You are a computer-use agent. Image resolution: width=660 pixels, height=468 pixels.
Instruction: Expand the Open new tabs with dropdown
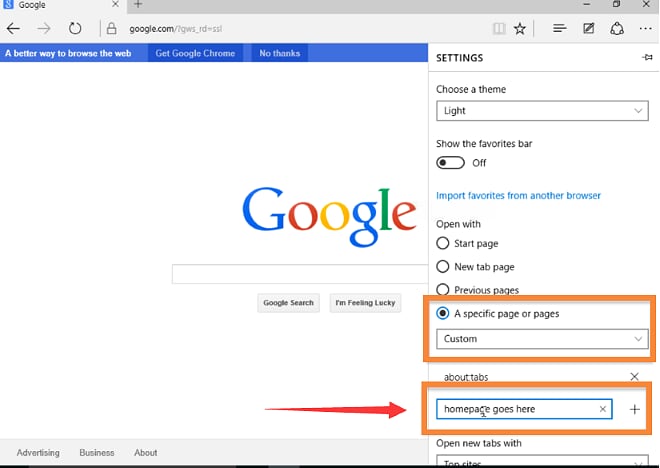point(542,460)
